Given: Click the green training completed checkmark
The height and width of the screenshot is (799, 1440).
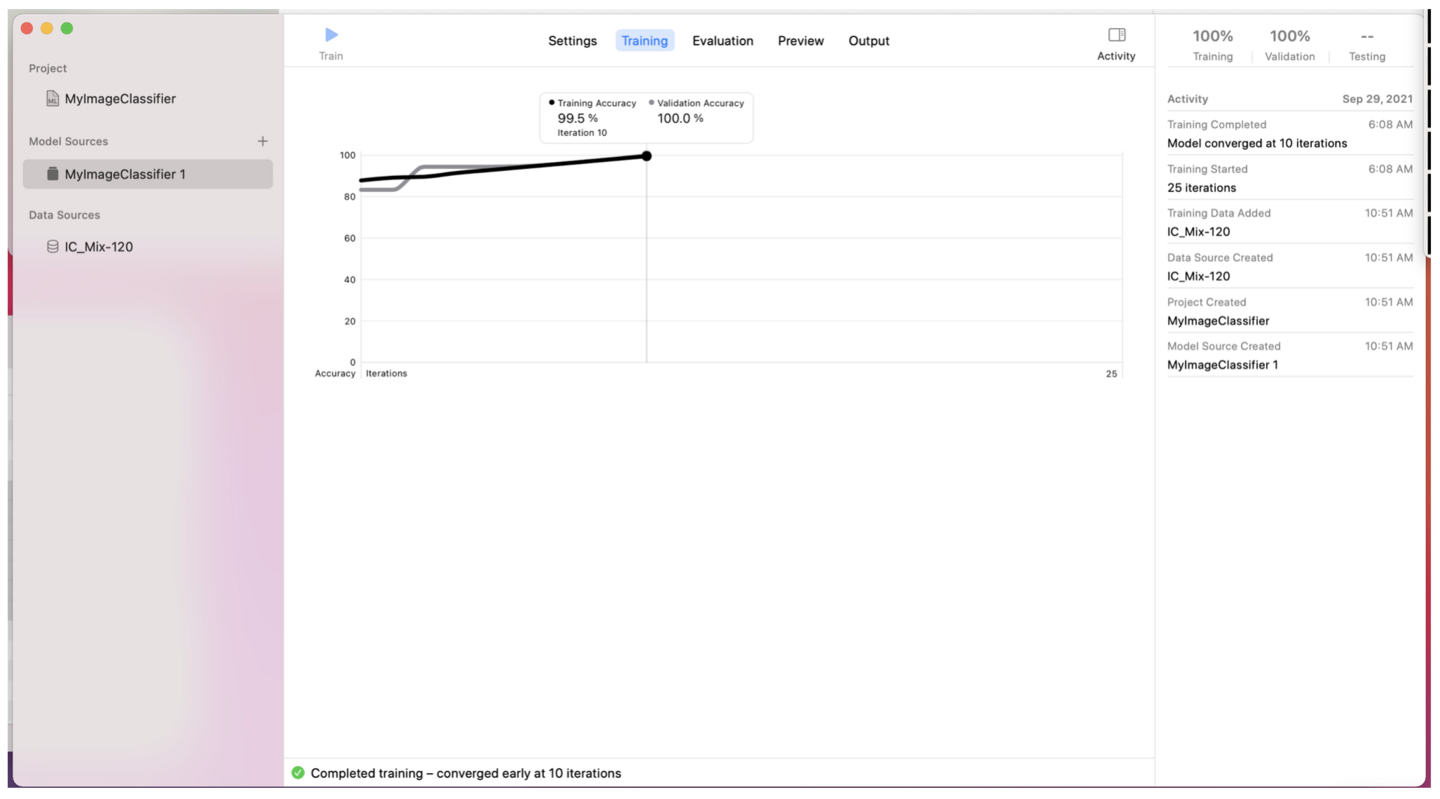Looking at the screenshot, I should pyautogui.click(x=298, y=773).
